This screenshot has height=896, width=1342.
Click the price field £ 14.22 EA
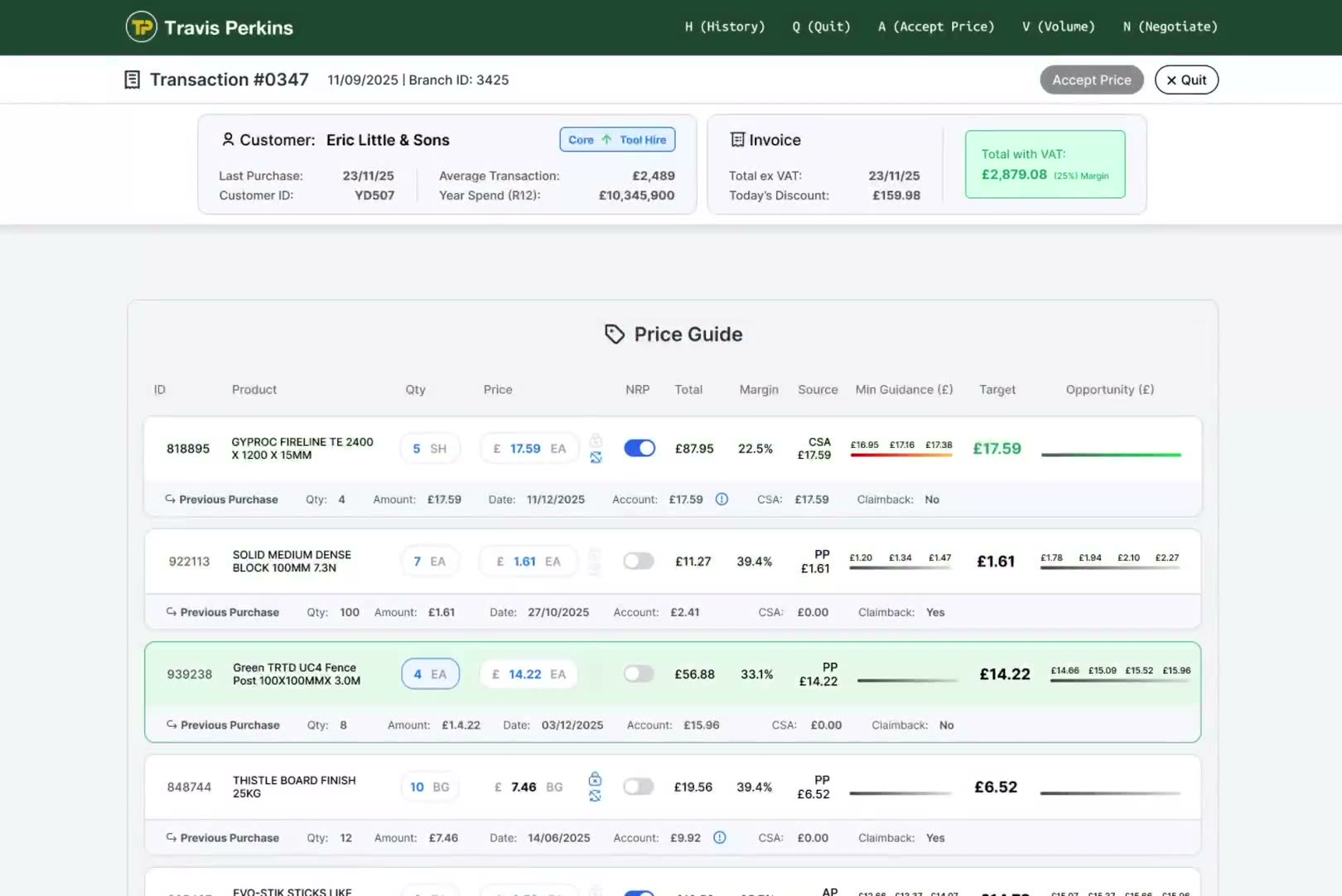point(529,674)
